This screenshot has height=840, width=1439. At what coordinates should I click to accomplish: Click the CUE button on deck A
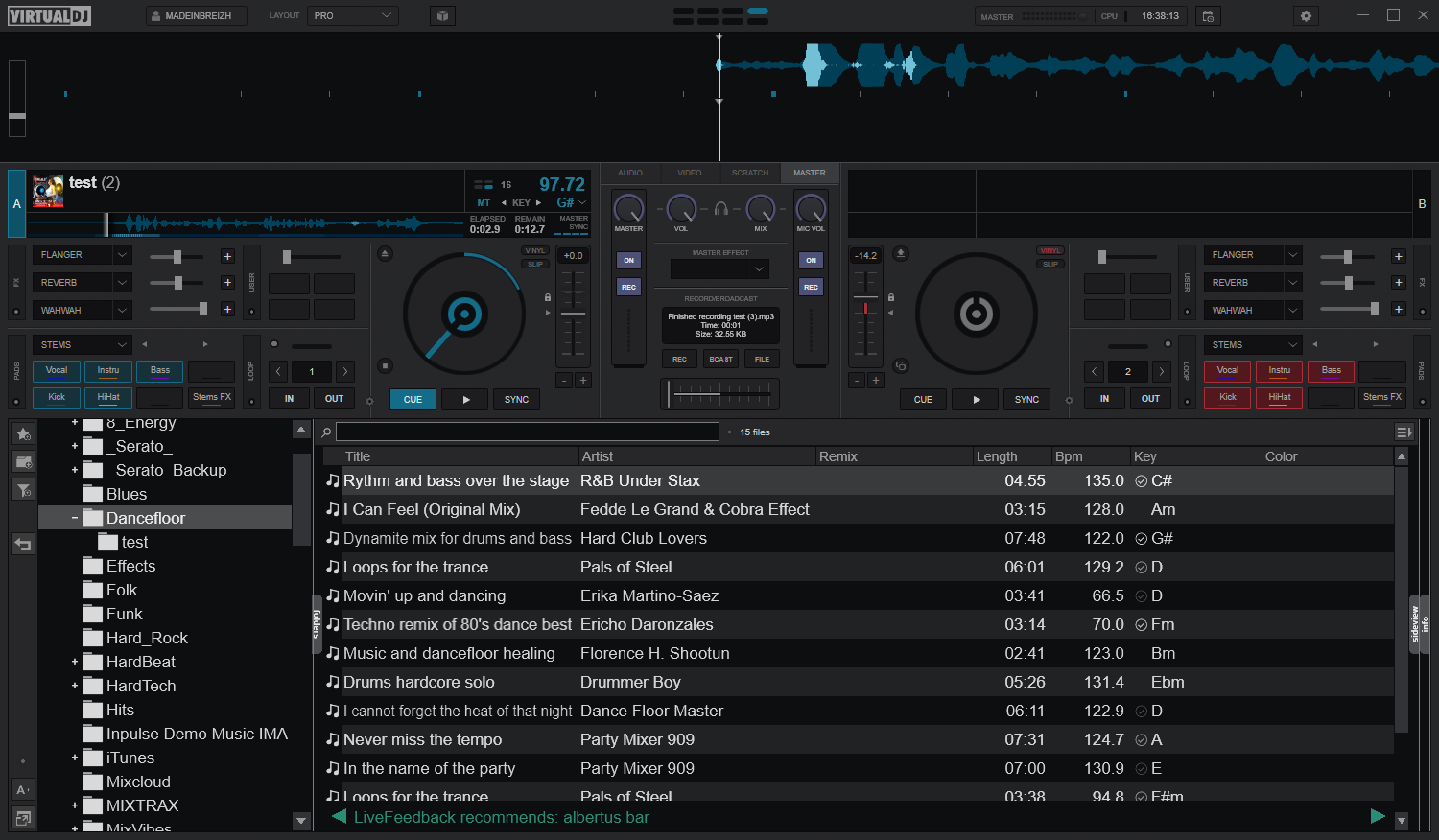click(413, 400)
